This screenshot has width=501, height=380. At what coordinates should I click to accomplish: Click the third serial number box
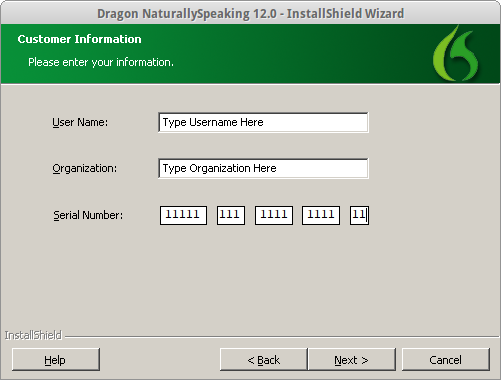click(274, 215)
